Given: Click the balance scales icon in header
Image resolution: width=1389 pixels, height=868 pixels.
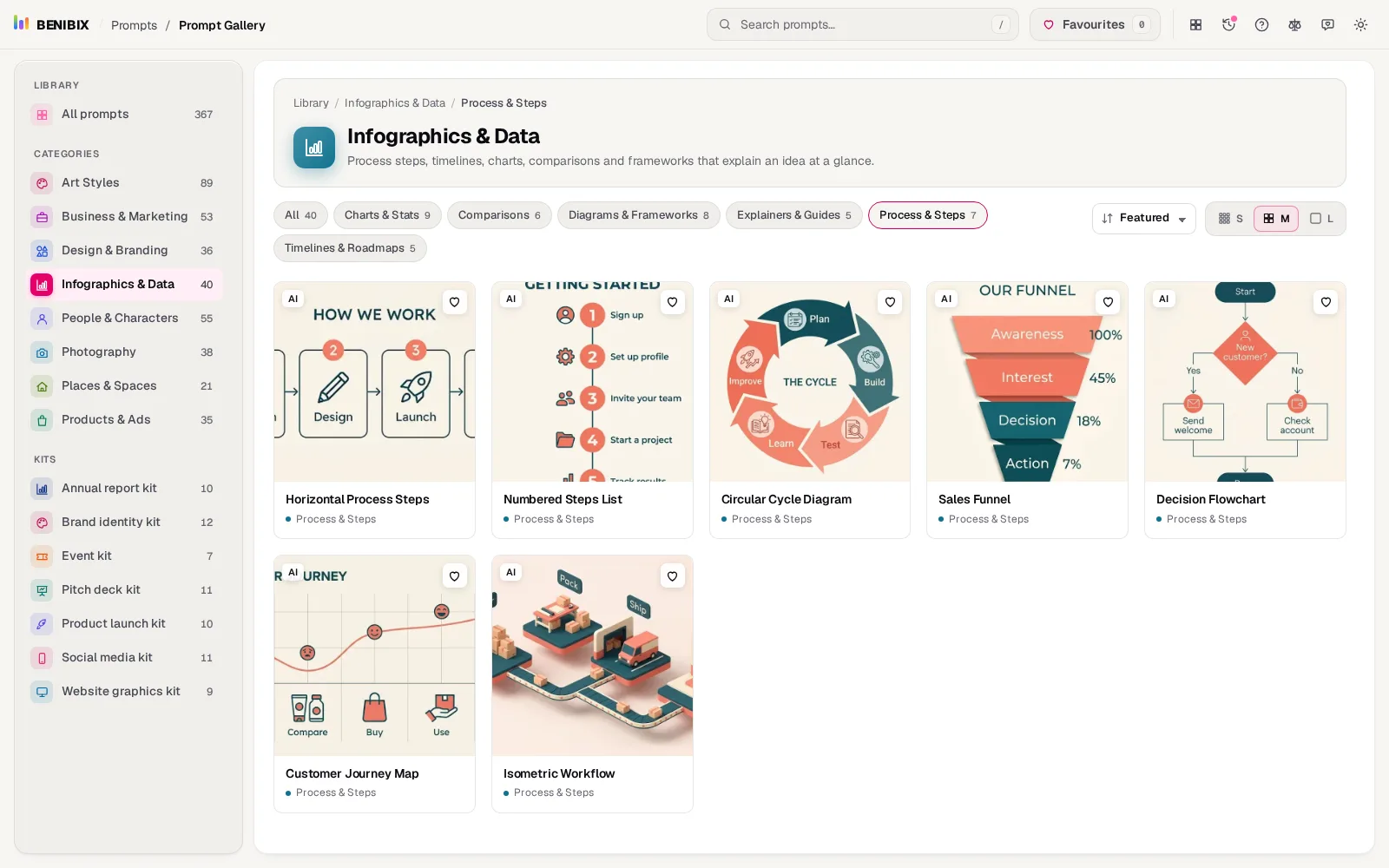Looking at the screenshot, I should [x=1294, y=25].
